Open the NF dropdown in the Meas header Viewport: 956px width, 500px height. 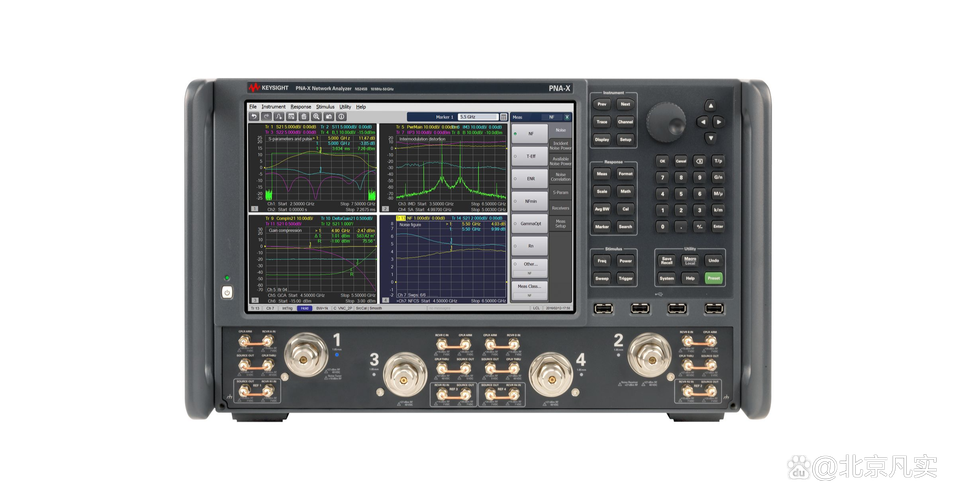(552, 117)
